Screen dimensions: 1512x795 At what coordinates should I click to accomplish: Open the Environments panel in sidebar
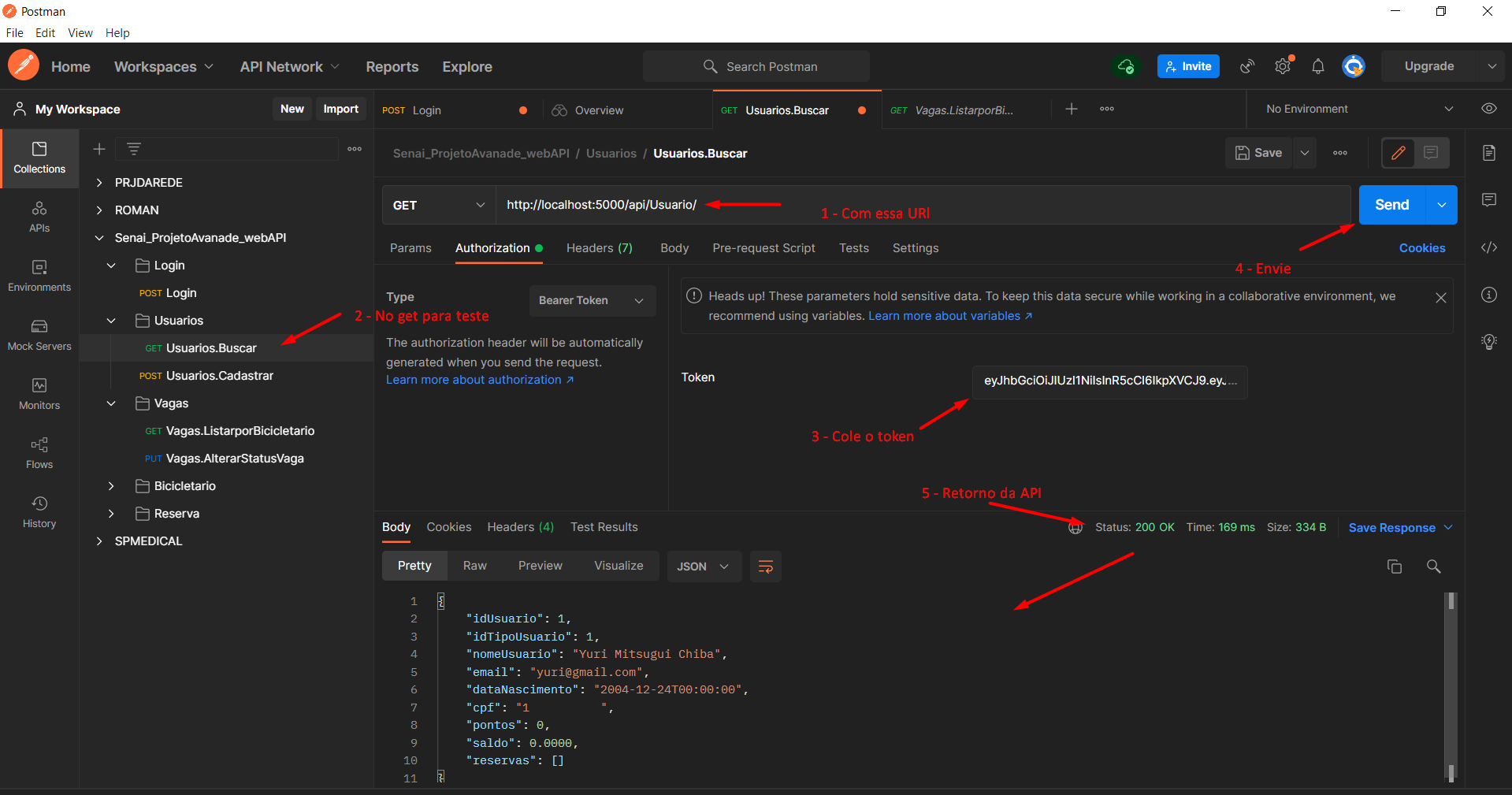39,277
